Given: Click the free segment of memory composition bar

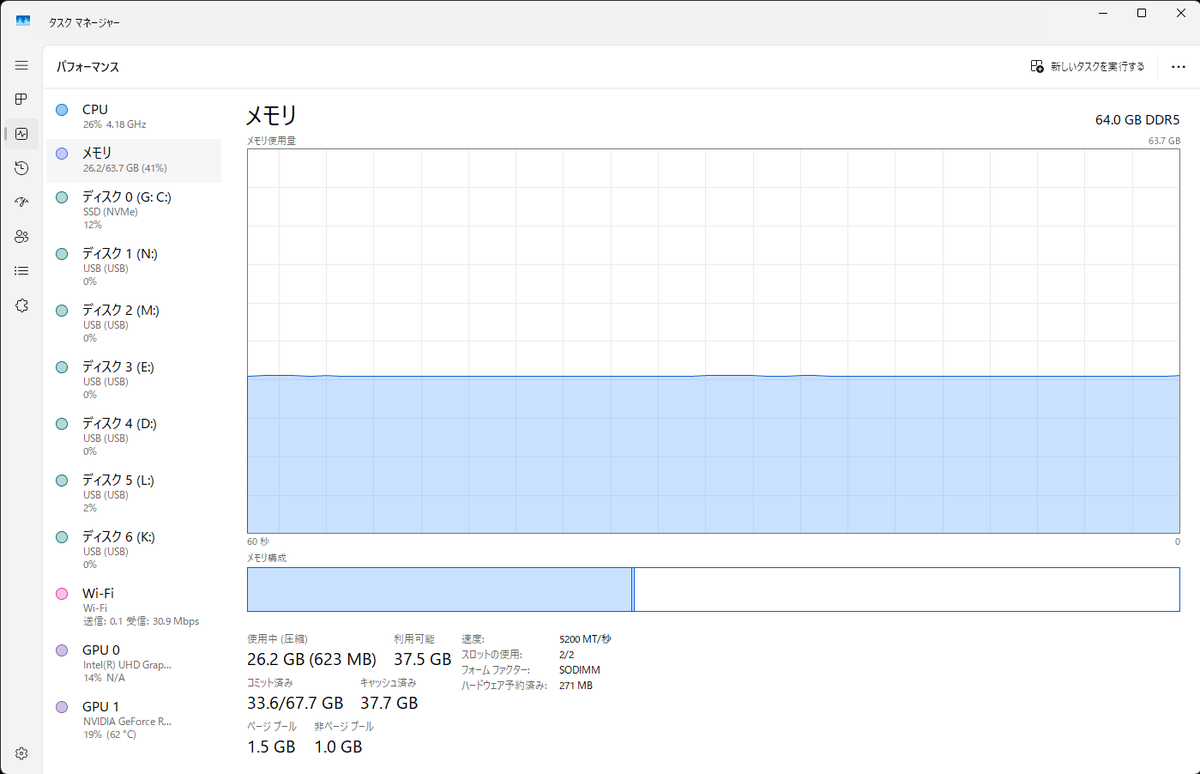Looking at the screenshot, I should (x=907, y=589).
